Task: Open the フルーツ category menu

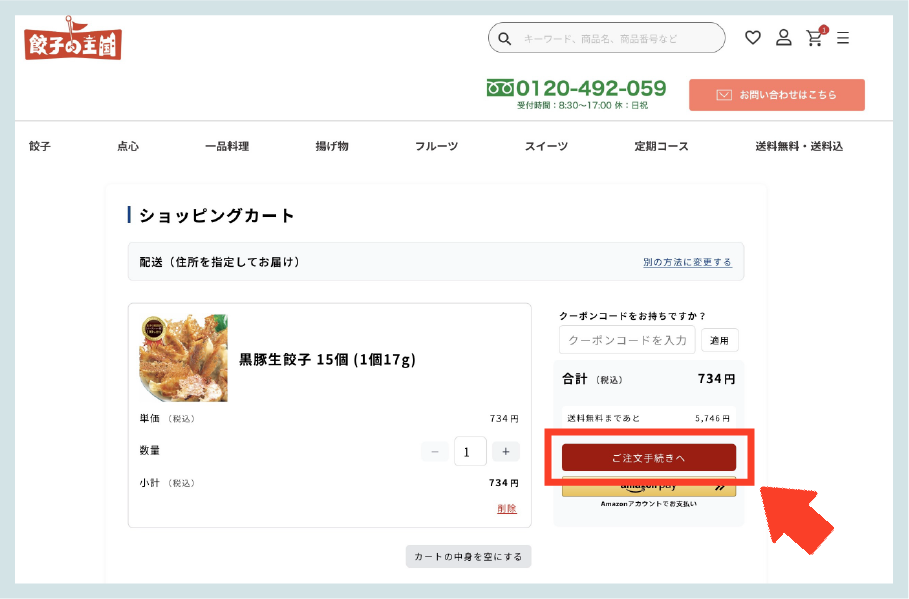Action: click(437, 146)
